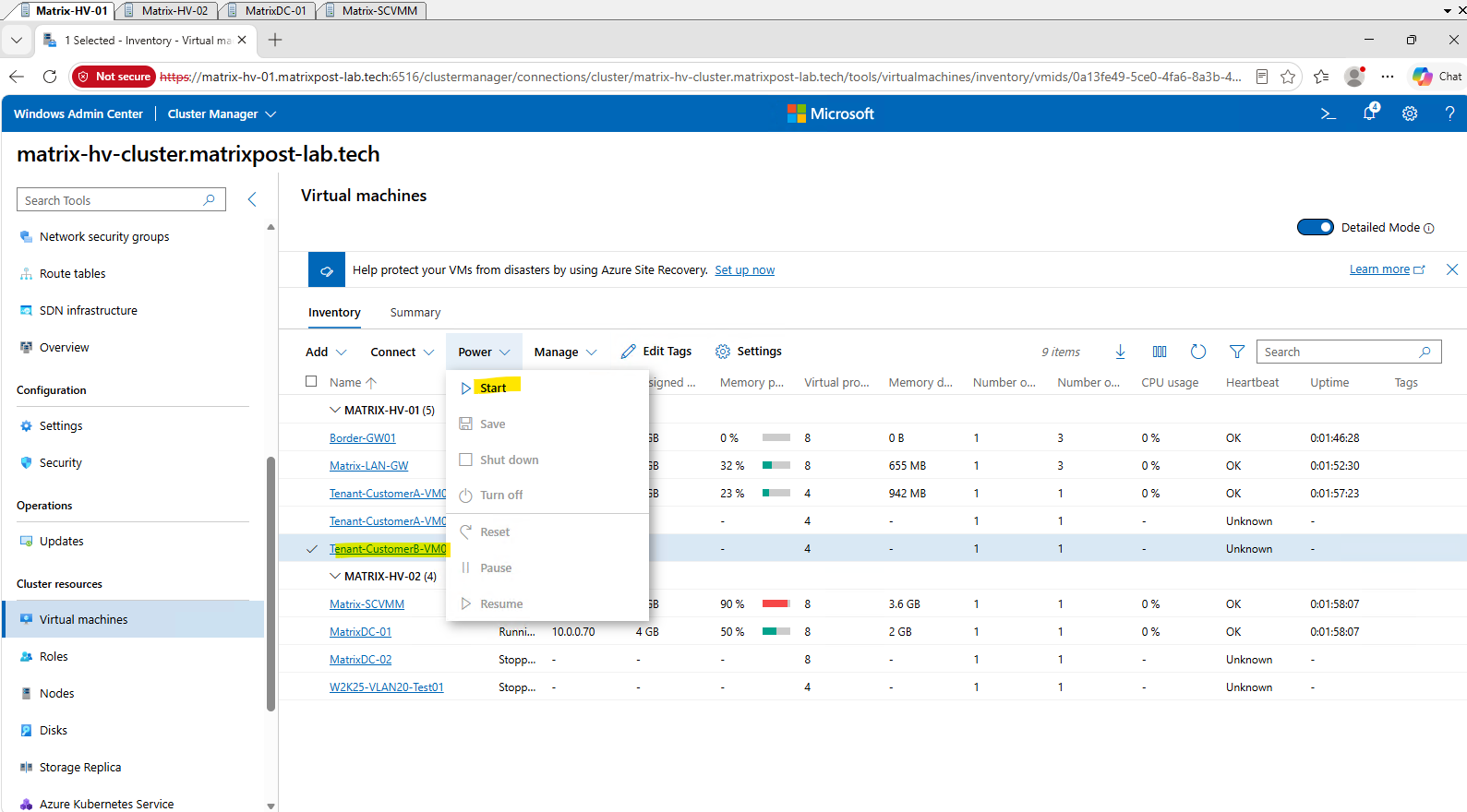Collapse the tools sidebar with arrow

252,199
